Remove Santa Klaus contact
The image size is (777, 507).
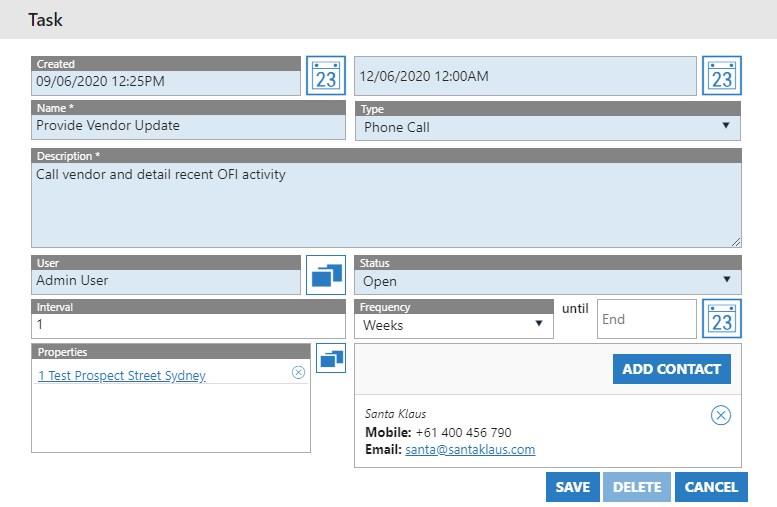720,415
